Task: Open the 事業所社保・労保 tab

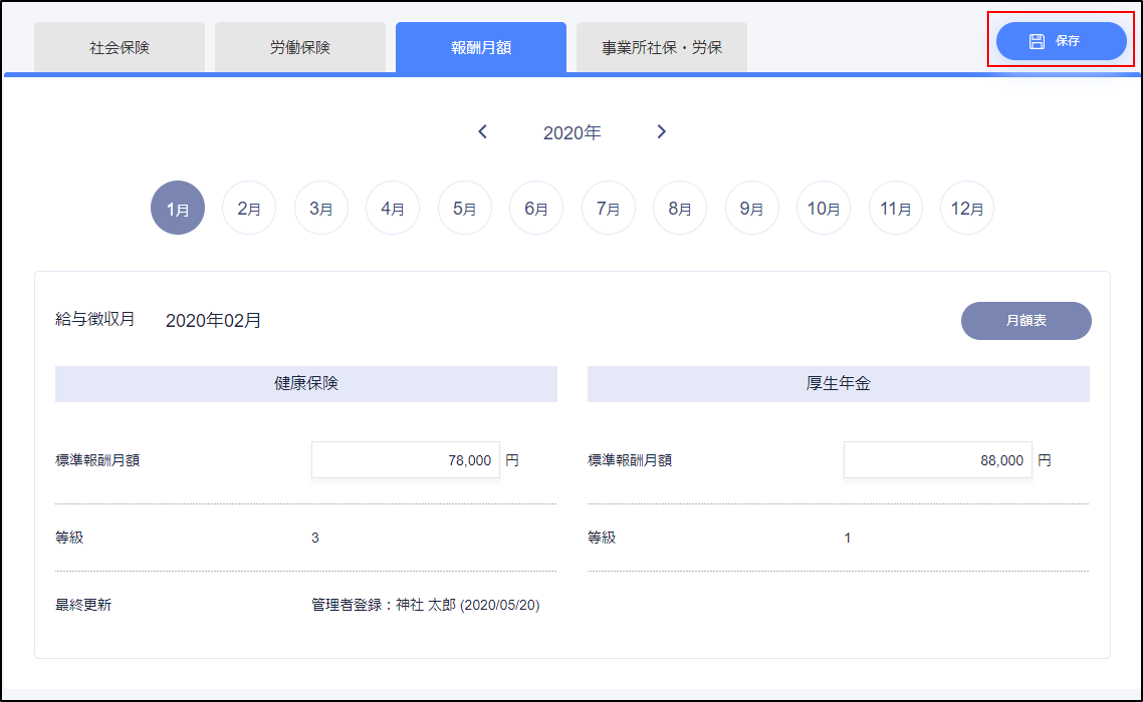Action: point(661,47)
